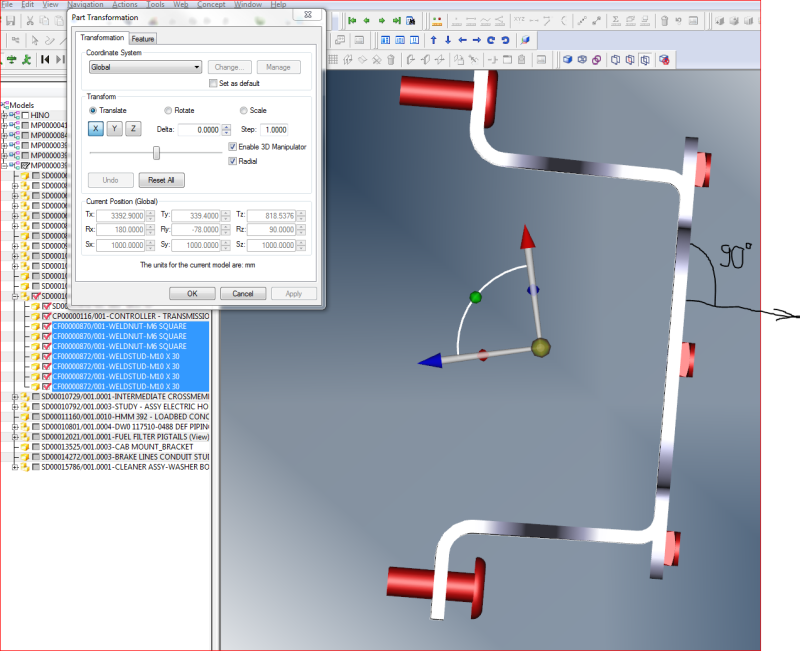Select the X axis button
Image resolution: width=800 pixels, height=651 pixels.
[x=95, y=129]
